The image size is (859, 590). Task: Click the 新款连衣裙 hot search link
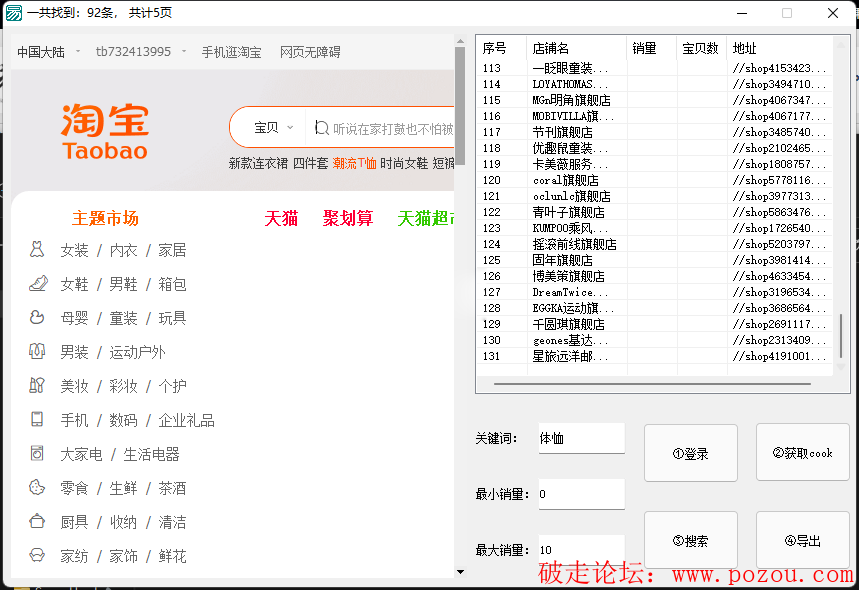pos(258,163)
